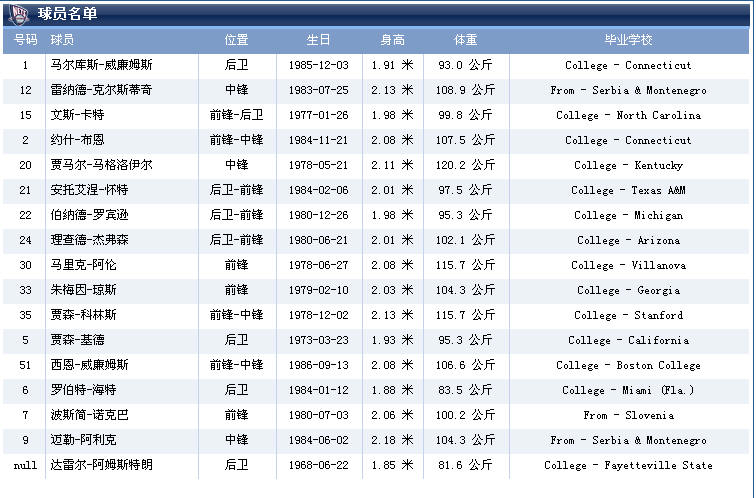Select player name 贾森-基德
Screen dimensions: 756x498
click(x=77, y=340)
